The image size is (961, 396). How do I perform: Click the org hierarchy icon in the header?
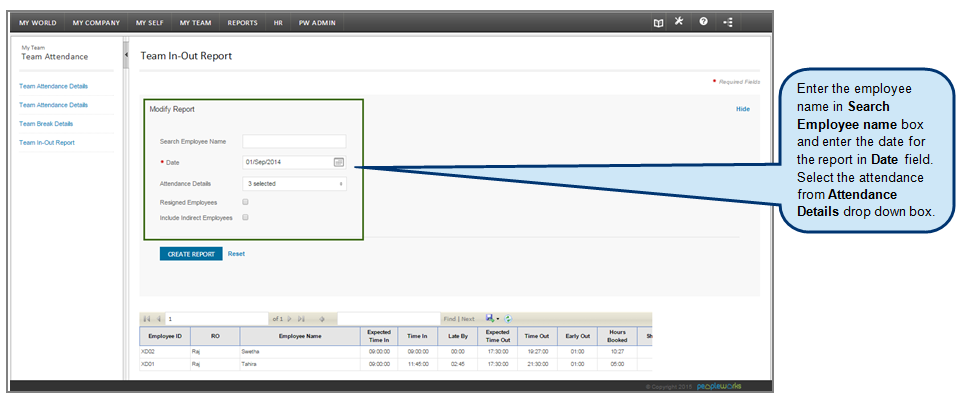tap(727, 22)
